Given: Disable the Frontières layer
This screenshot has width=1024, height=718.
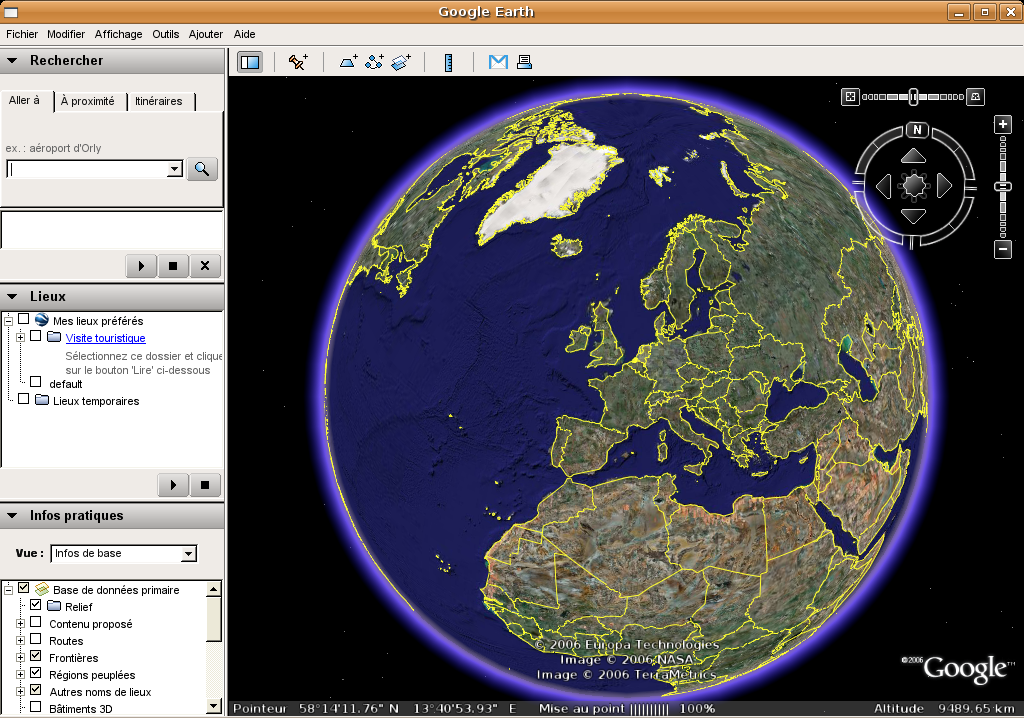Looking at the screenshot, I should [36, 656].
